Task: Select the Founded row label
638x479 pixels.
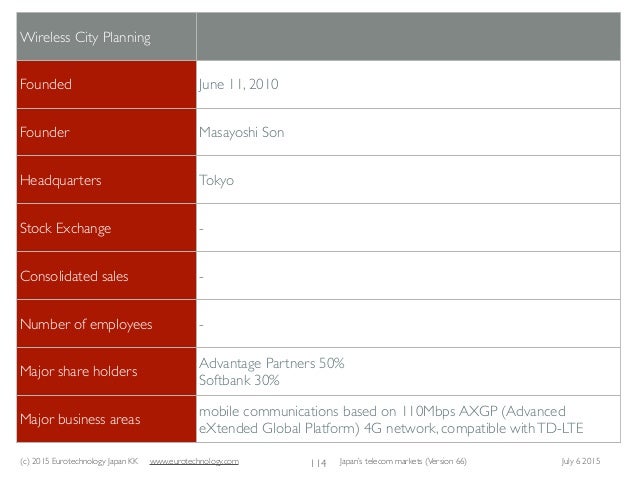Action: click(x=45, y=85)
